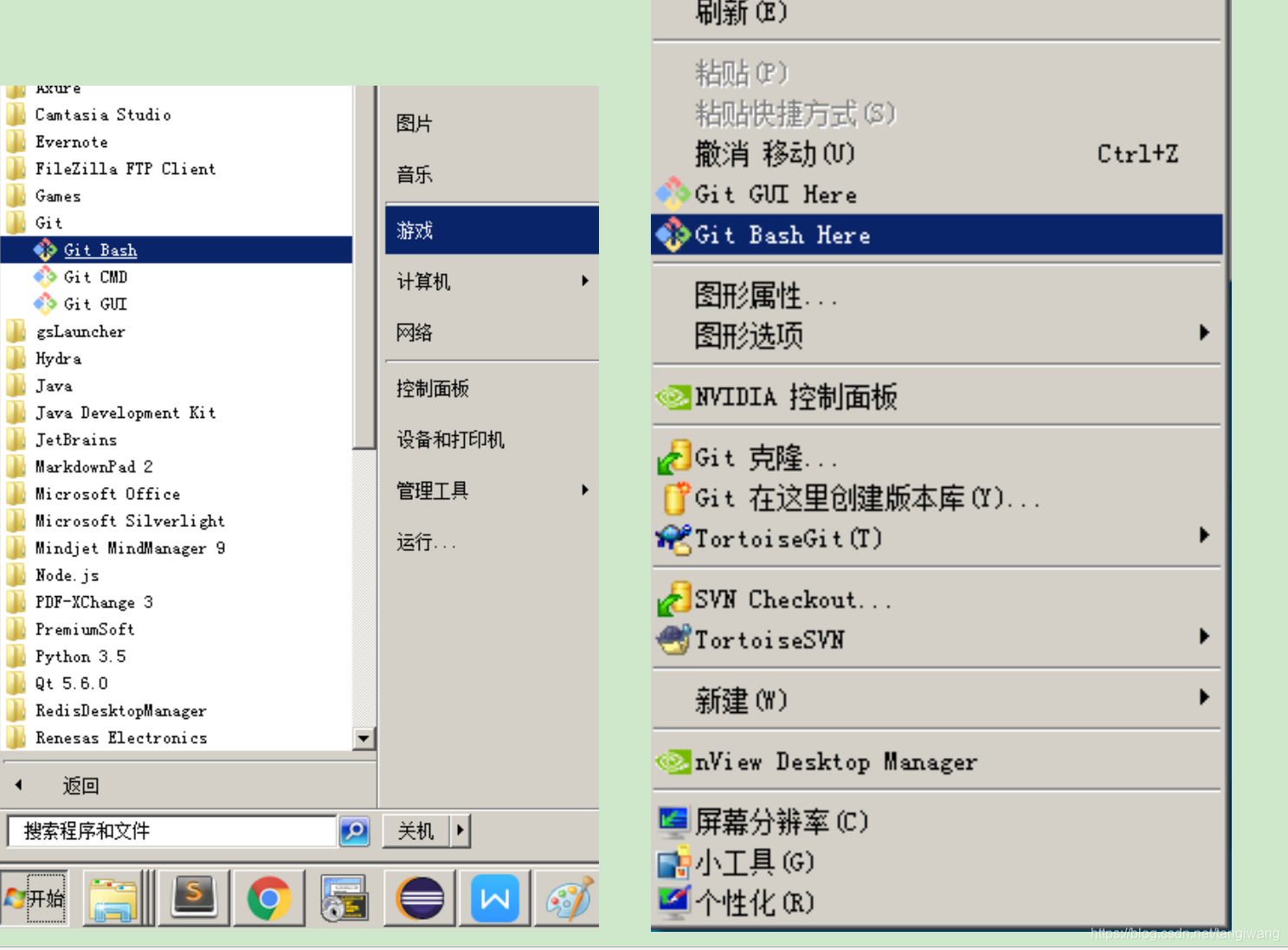Click the program list scrollbar thumb
Image resolution: width=1288 pixels, height=950 pixels.
point(364,268)
